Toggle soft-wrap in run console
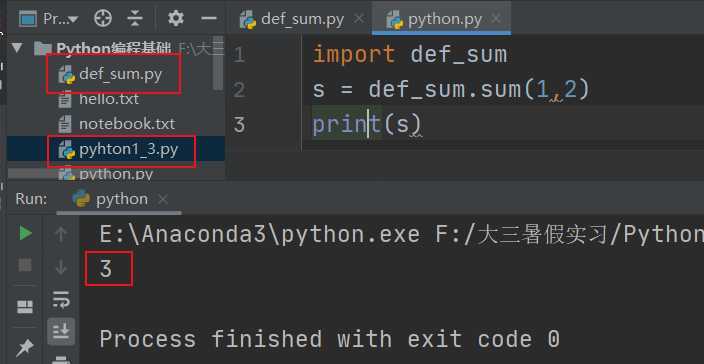Screen dimensions: 704x364 coord(61,299)
